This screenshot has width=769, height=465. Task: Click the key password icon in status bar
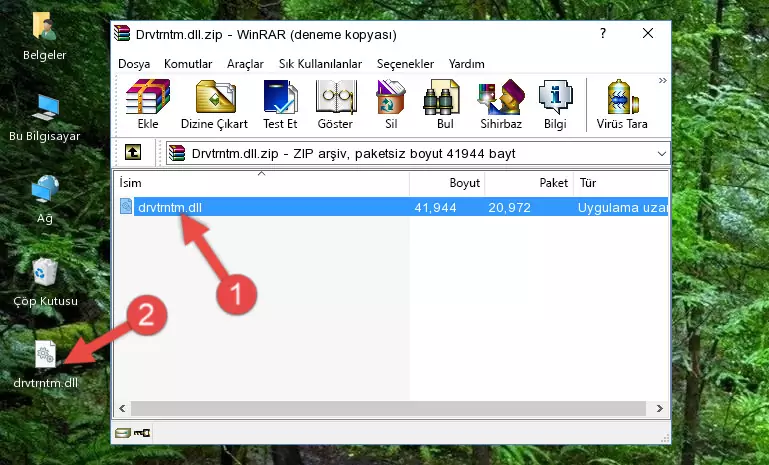pyautogui.click(x=142, y=433)
